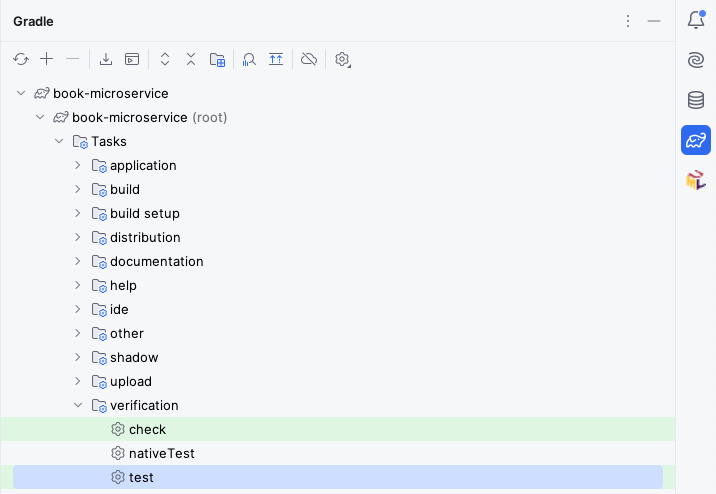Viewport: 716px width, 494px height.
Task: Expand the upload task group
Action: pos(78,381)
